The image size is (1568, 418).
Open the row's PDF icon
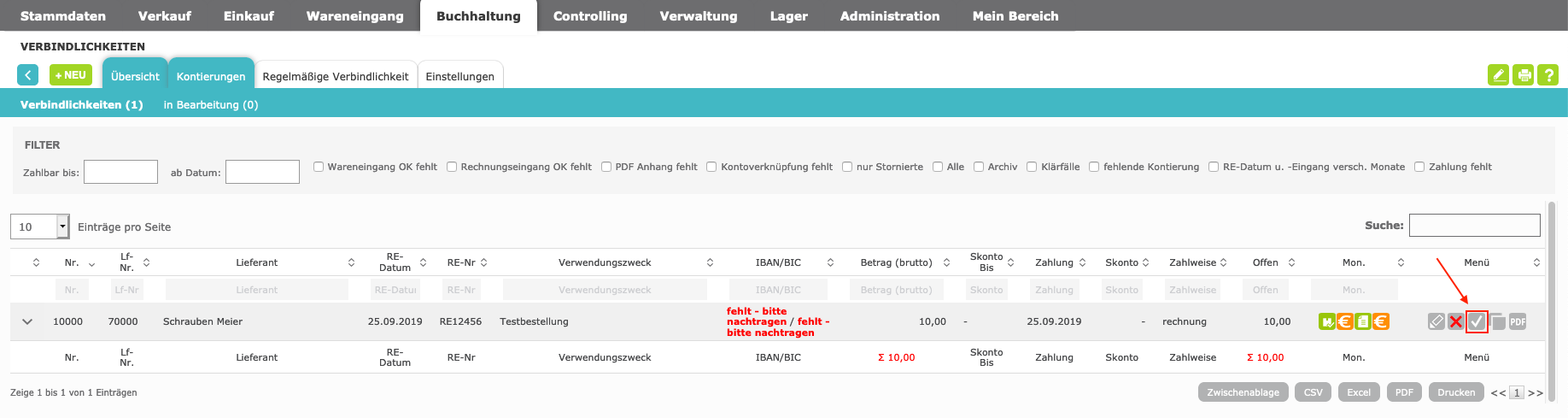click(1518, 321)
